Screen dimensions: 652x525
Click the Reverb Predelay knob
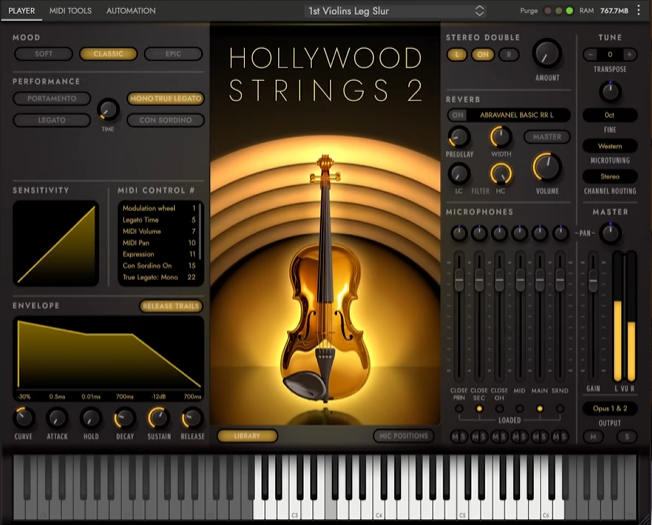click(459, 136)
